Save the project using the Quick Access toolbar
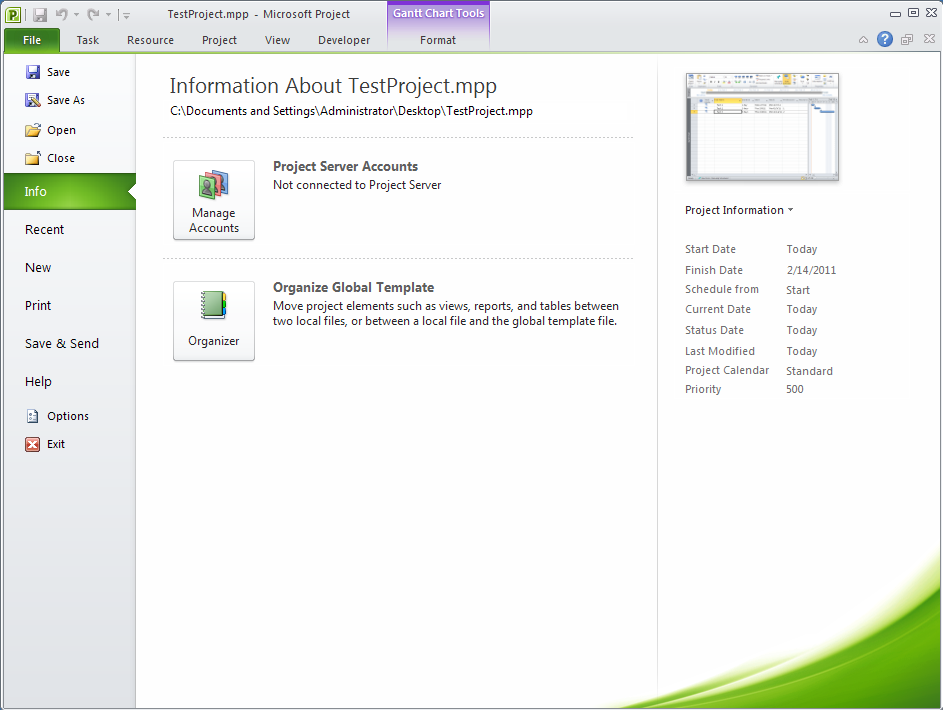This screenshot has height=710, width=943. pyautogui.click(x=40, y=14)
